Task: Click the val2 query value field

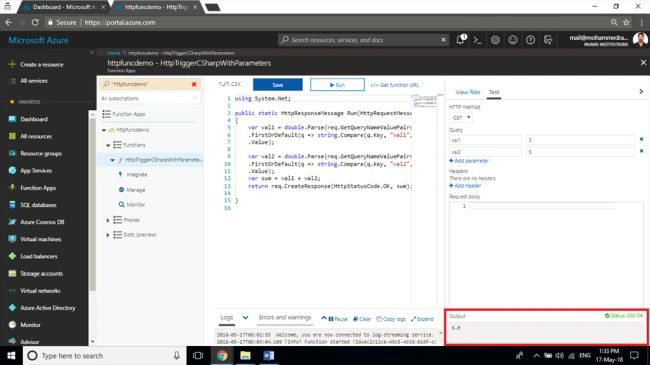Action: 580,152
